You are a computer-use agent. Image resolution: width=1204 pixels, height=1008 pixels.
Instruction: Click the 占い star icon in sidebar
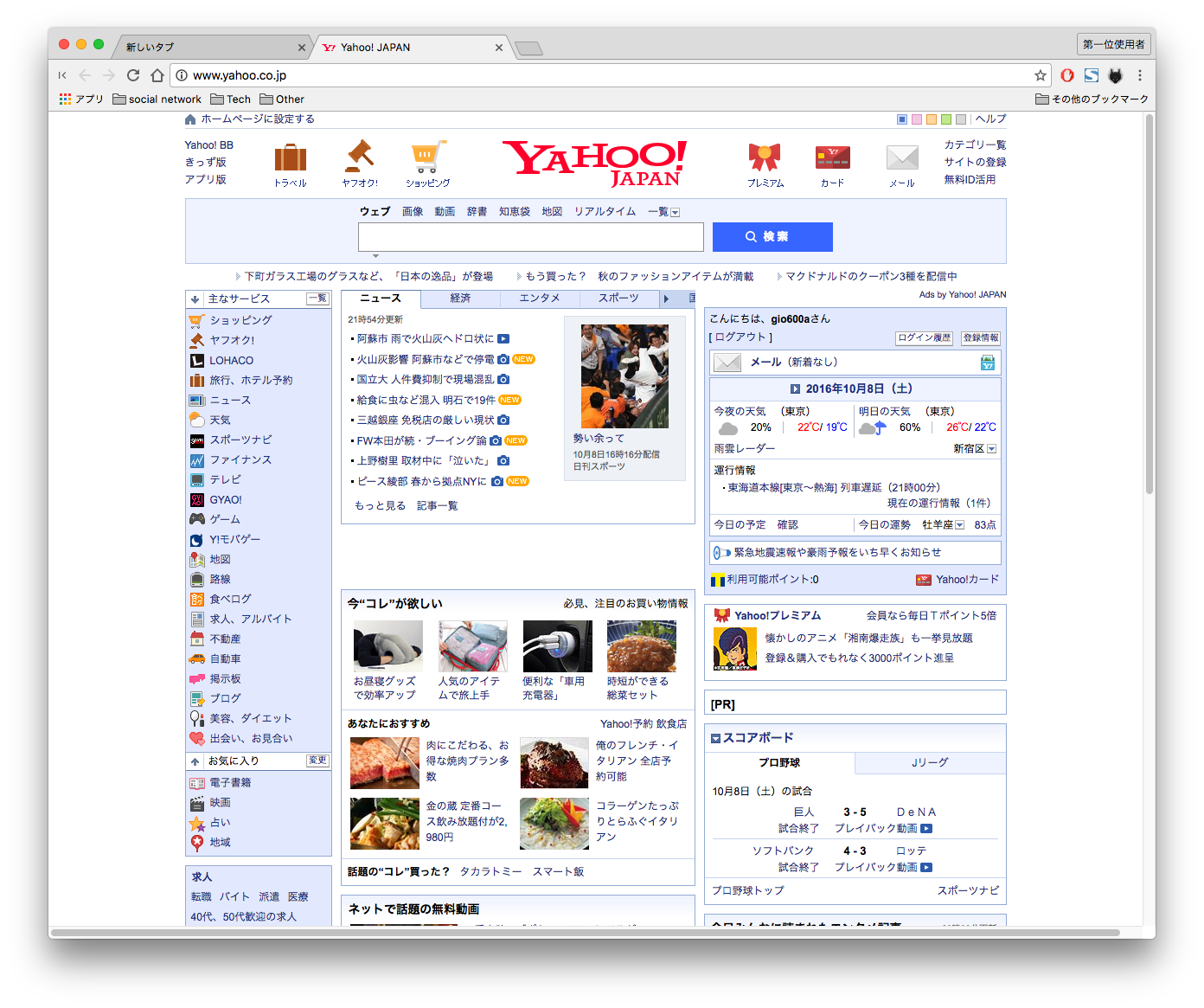pos(197,823)
